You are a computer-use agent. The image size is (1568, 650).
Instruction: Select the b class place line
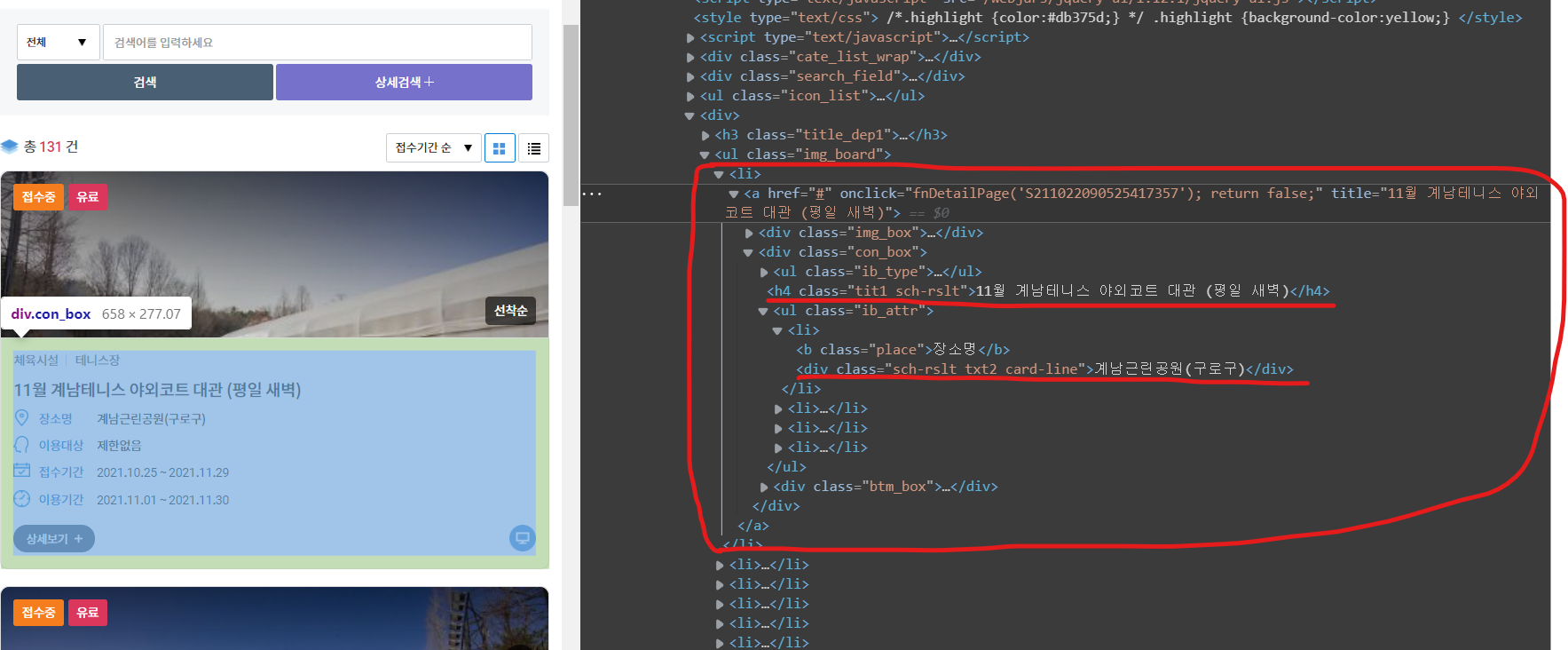click(902, 350)
